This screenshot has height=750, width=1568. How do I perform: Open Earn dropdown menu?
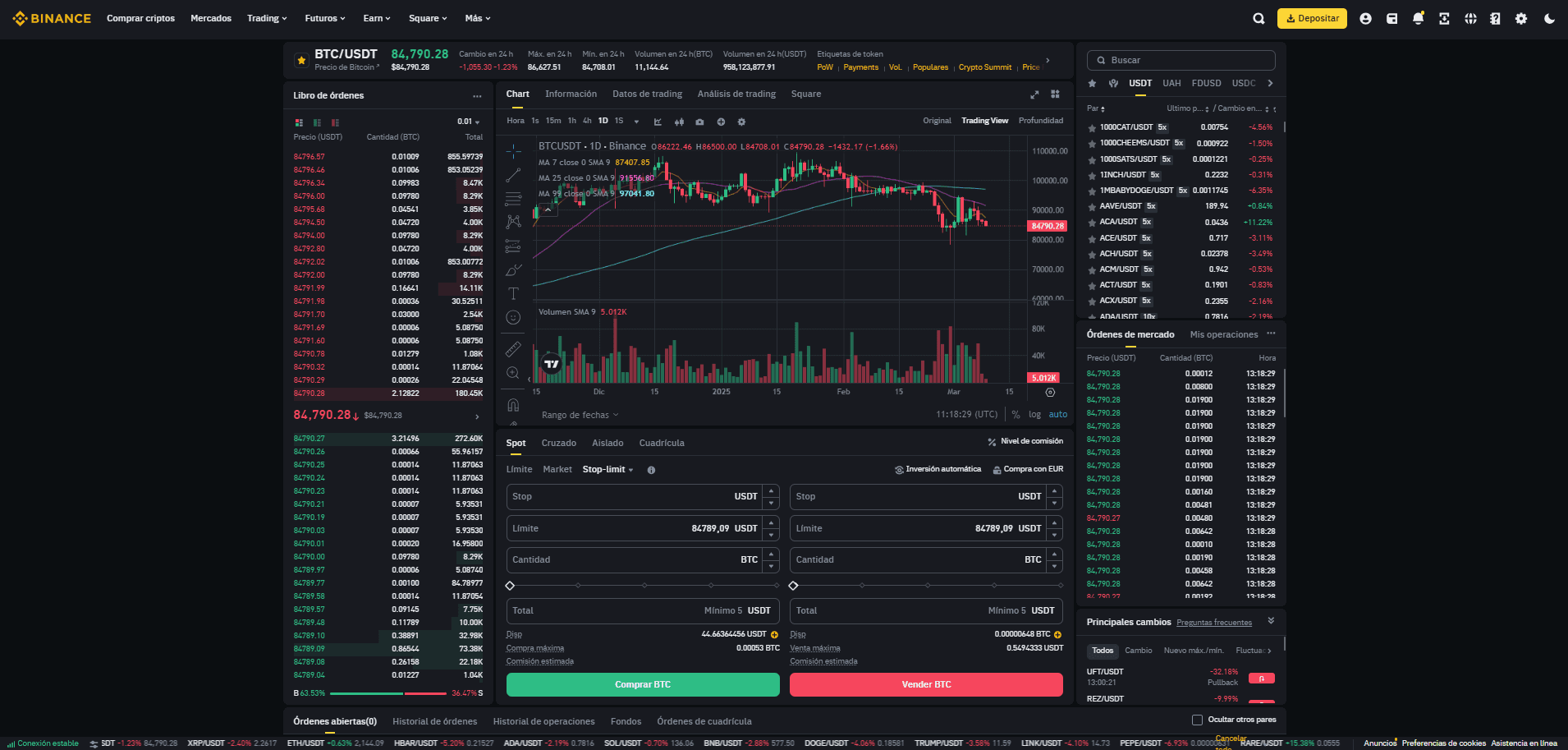pyautogui.click(x=377, y=18)
